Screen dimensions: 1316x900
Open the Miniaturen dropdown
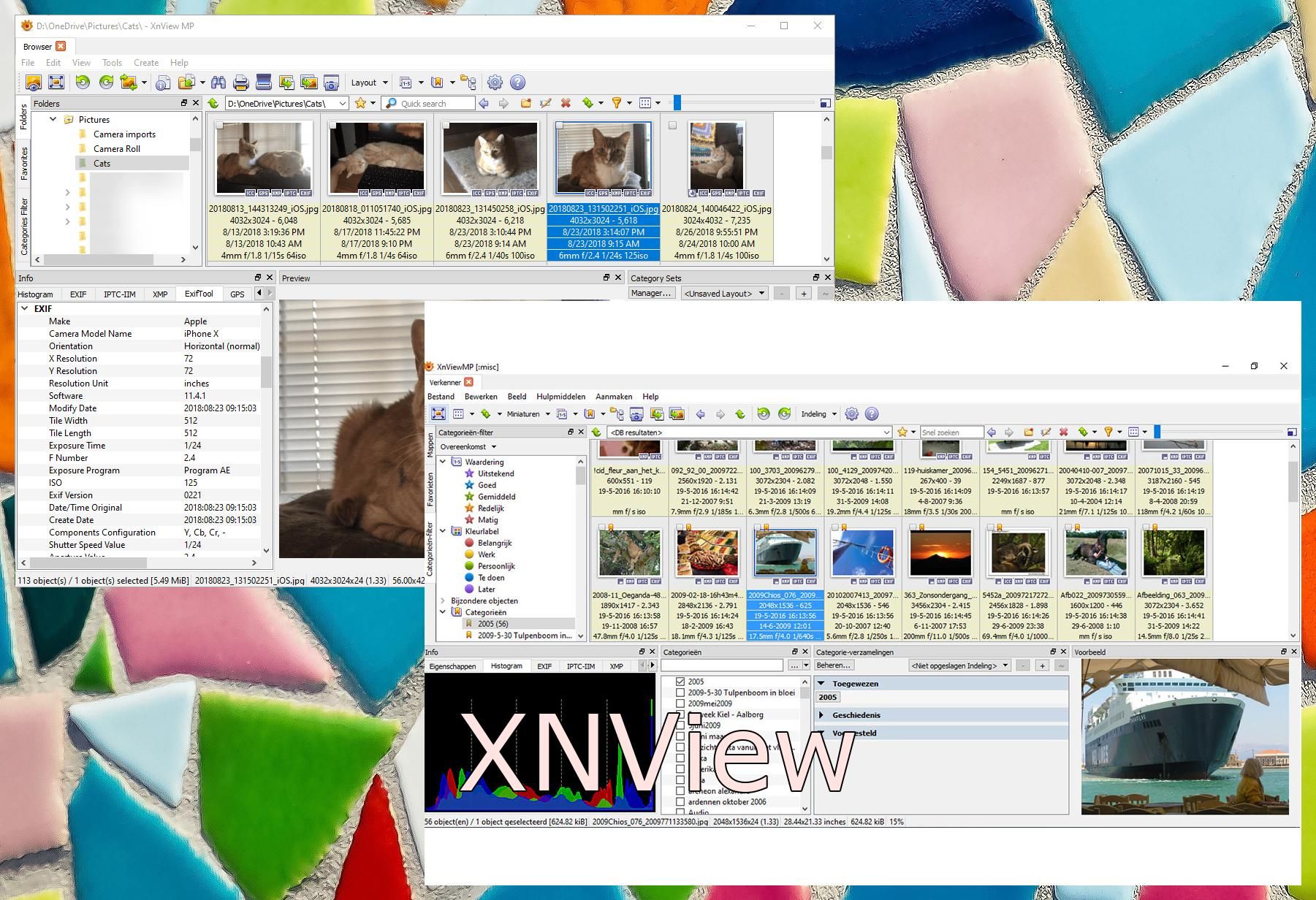tap(528, 414)
